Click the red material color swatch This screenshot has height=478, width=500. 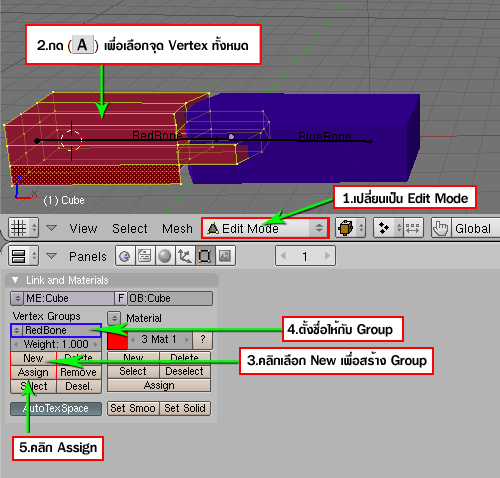tap(117, 339)
